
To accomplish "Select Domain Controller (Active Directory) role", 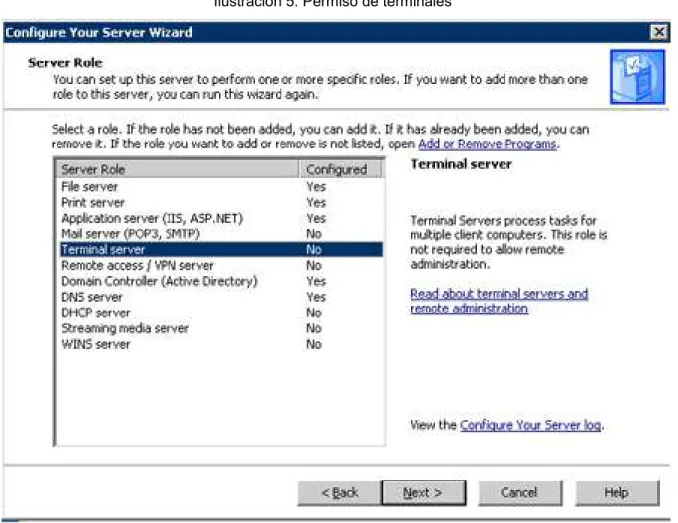I will 221,281.
